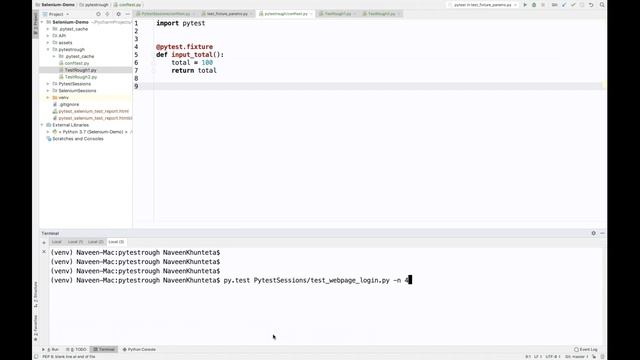Screen dimensions: 640x360
Task: Hide the Project panel with minus icon
Action: click(127, 14)
